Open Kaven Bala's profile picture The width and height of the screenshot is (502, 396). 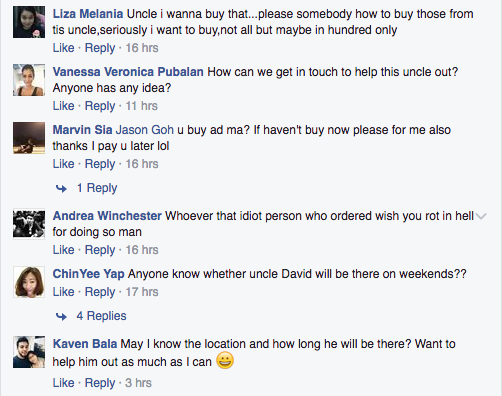(x=29, y=352)
